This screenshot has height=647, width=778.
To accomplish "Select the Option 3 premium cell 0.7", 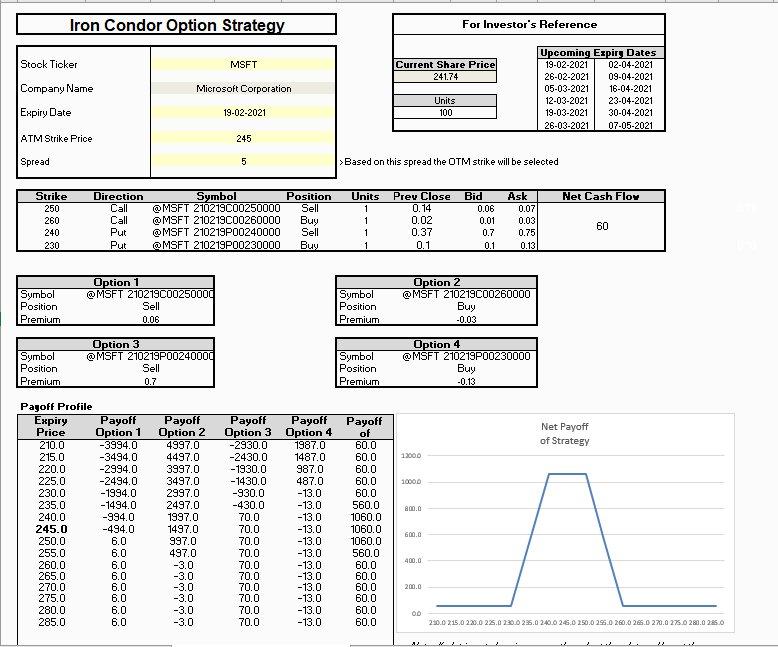I will [151, 381].
